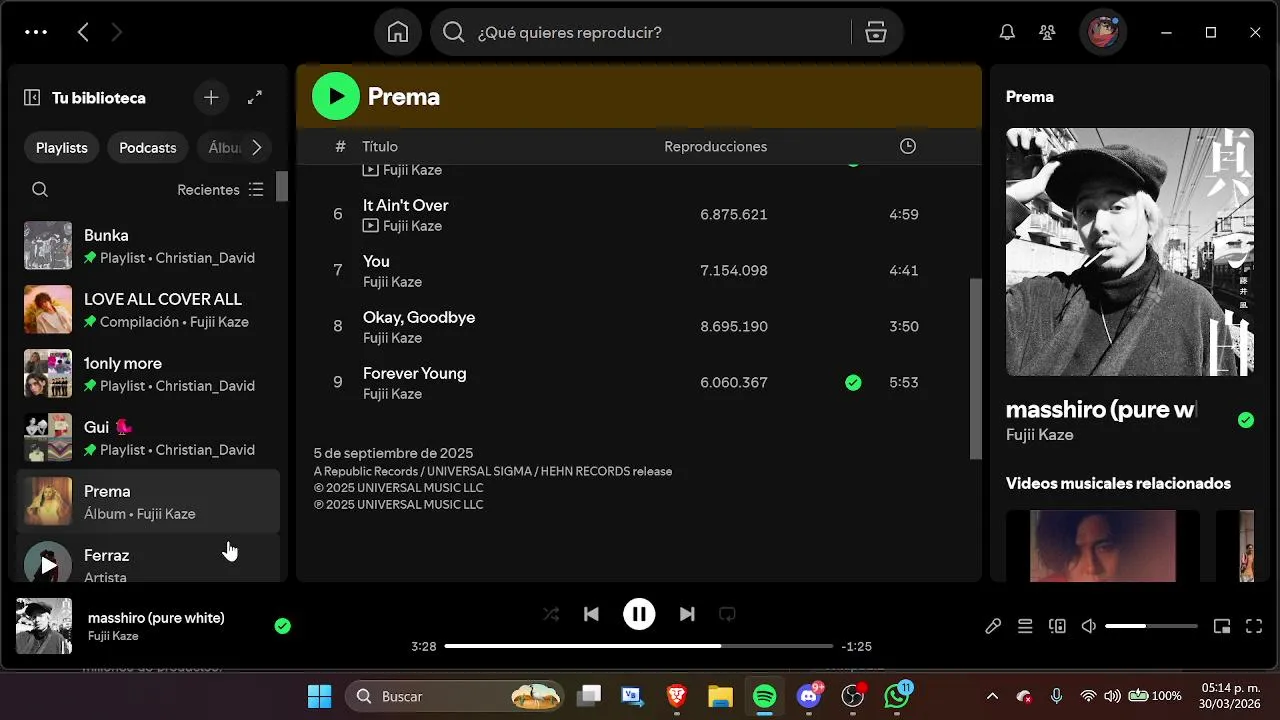Open Windows Start menu
Viewport: 1280px width, 720px height.
pos(320,696)
